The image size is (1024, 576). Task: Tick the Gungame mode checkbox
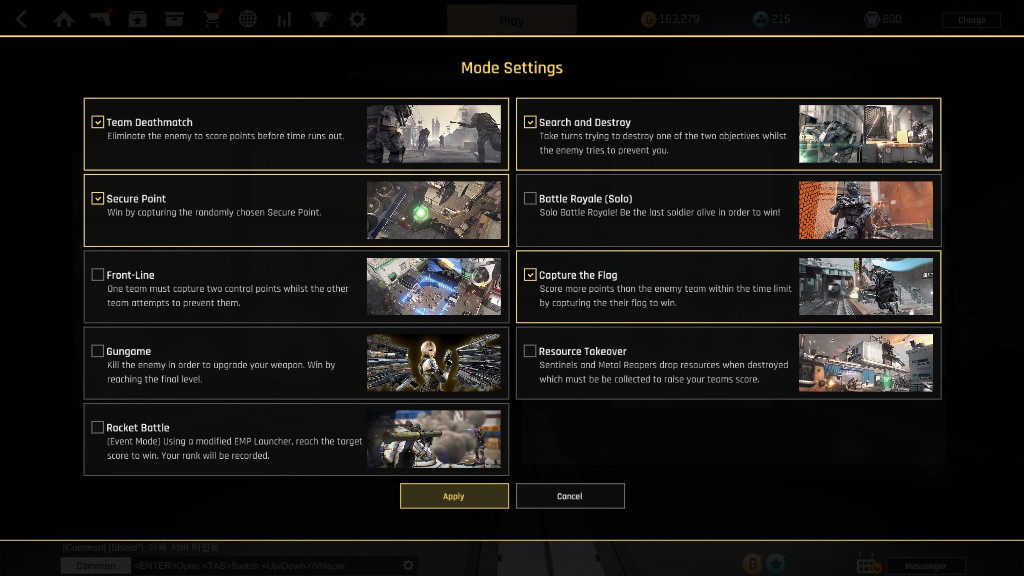[x=97, y=351]
